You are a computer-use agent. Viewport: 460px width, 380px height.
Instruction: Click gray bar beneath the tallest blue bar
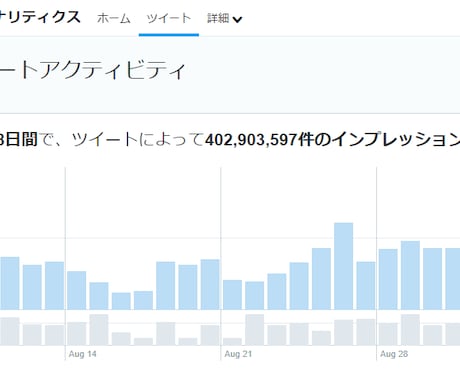coord(344,332)
